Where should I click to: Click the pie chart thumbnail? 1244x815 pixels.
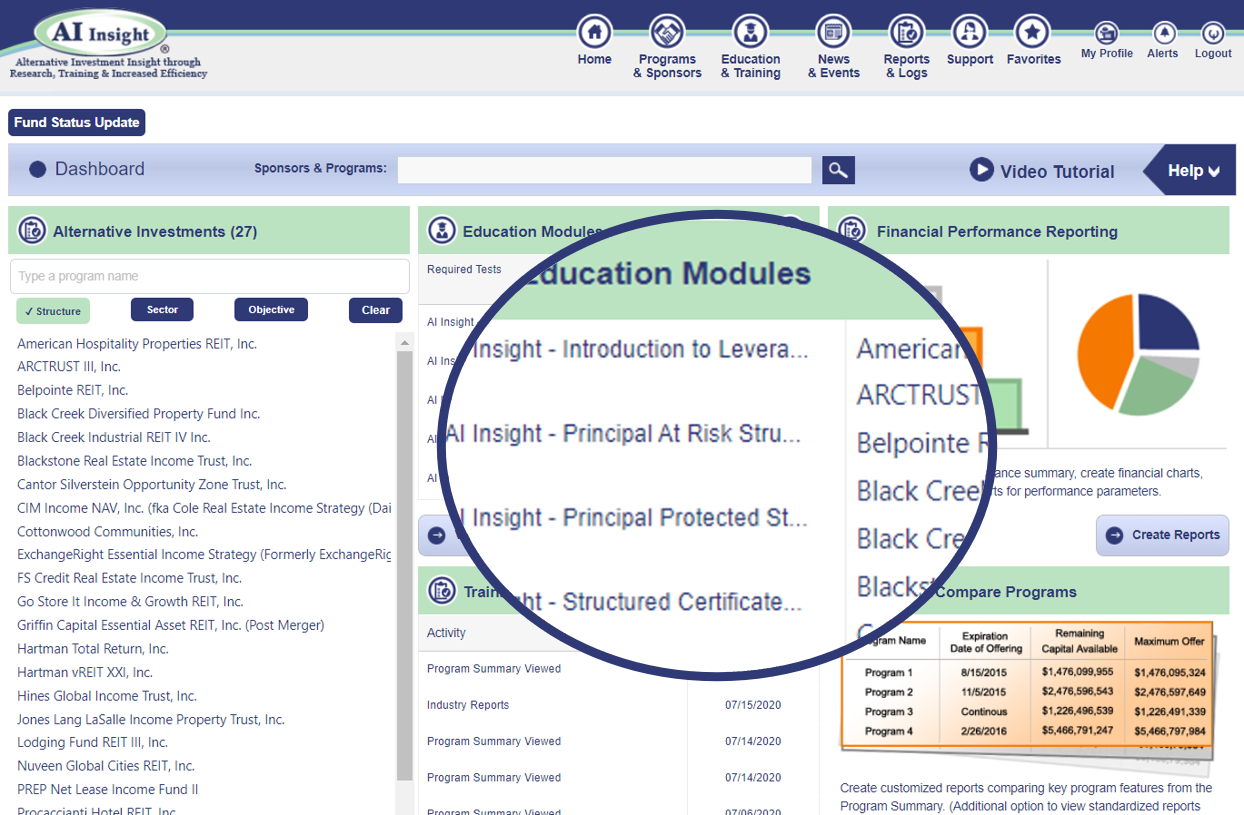[1138, 355]
